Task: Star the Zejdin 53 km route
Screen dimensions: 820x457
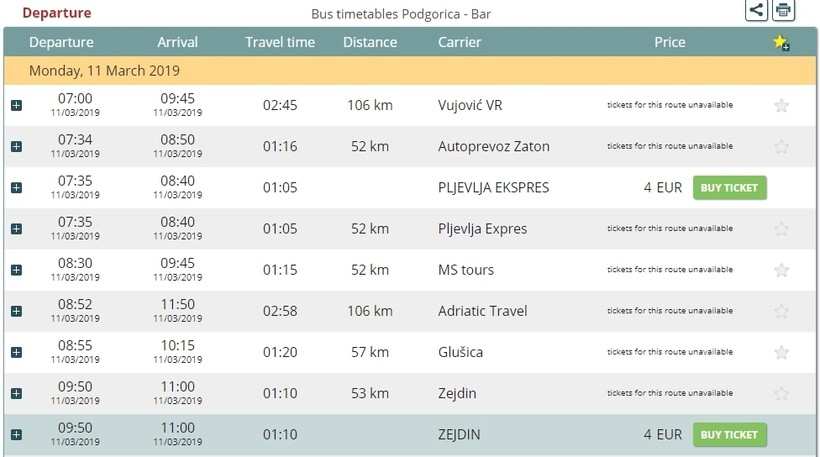Action: tap(781, 394)
